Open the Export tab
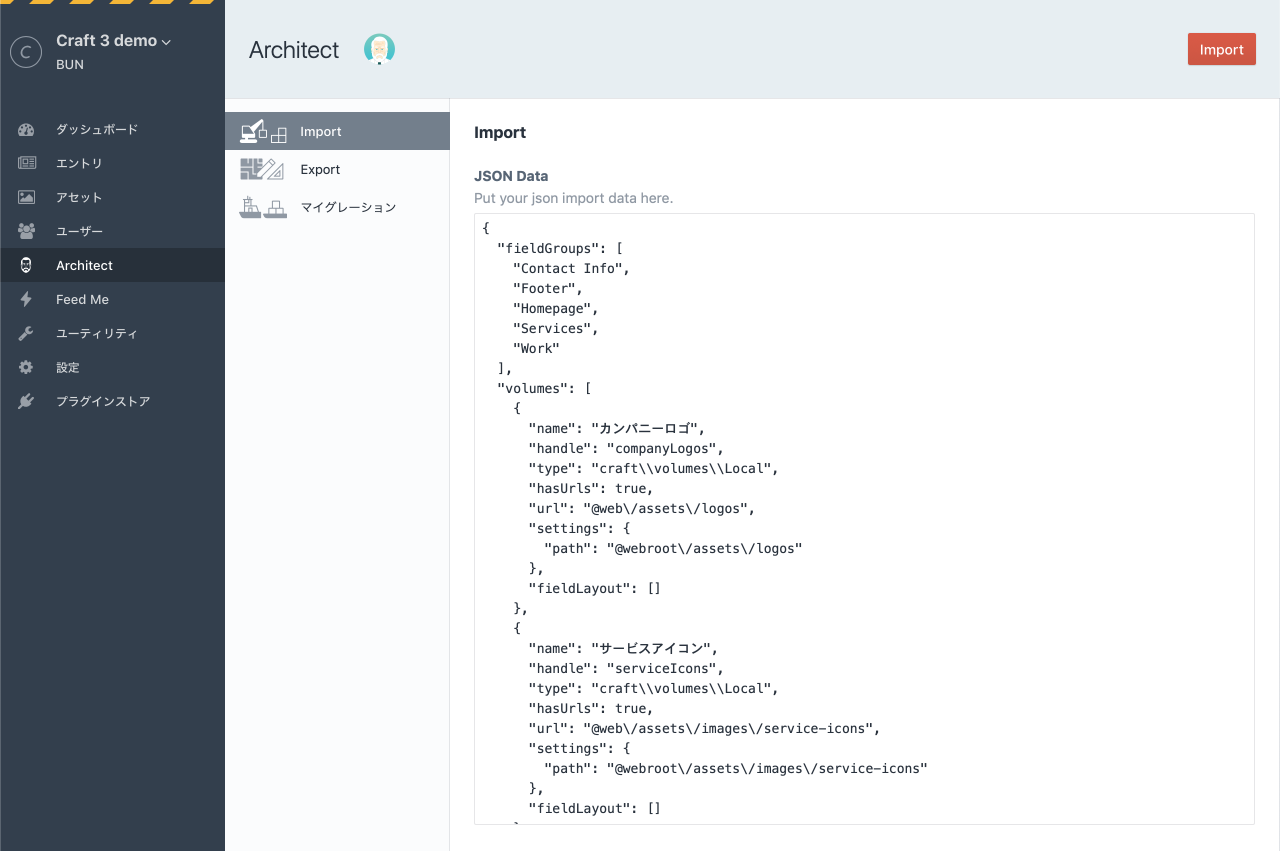The image size is (1280, 851). [x=320, y=170]
